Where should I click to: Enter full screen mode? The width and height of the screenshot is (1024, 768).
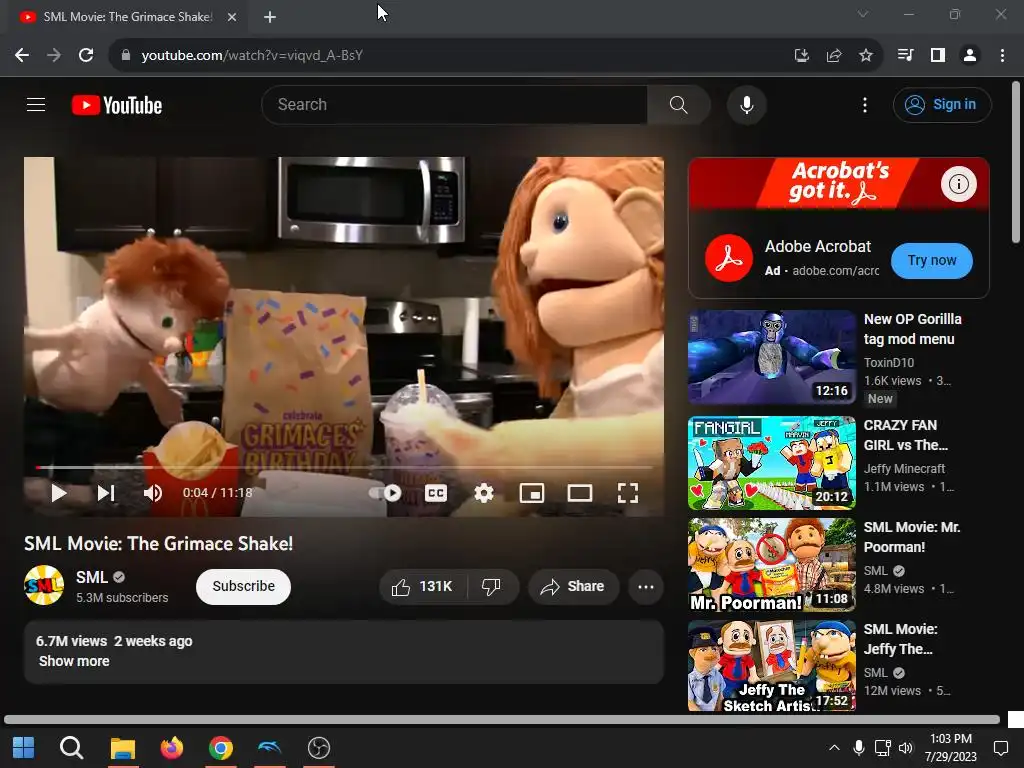[x=628, y=493]
